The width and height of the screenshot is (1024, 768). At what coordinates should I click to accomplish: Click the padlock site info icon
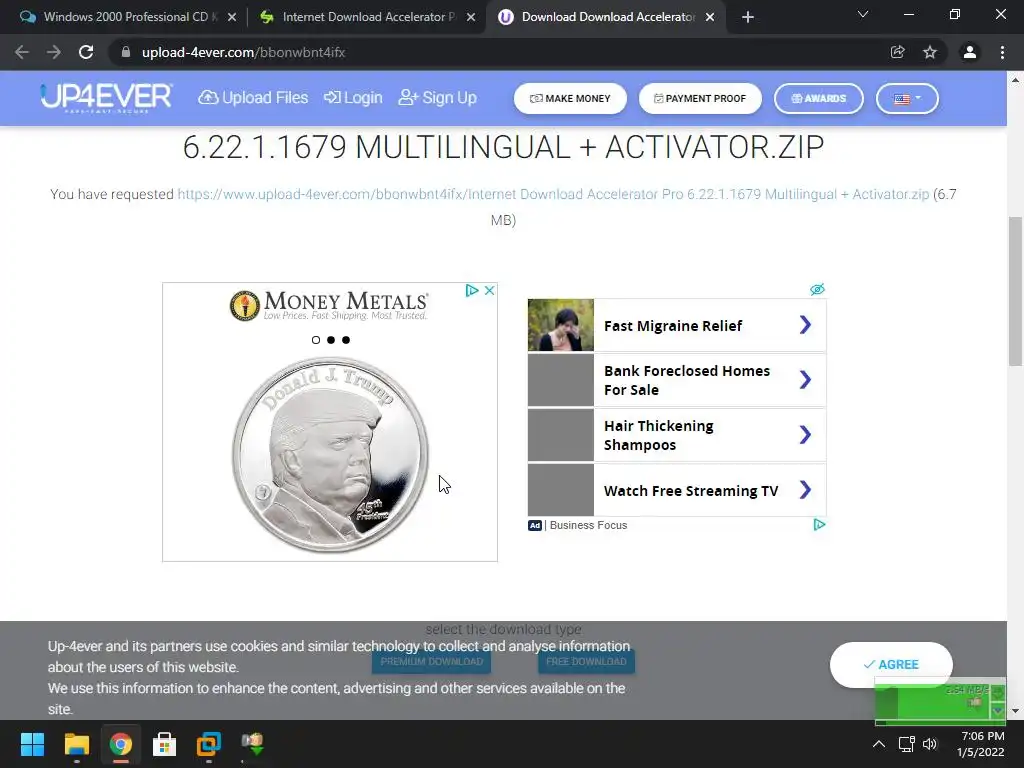point(125,52)
